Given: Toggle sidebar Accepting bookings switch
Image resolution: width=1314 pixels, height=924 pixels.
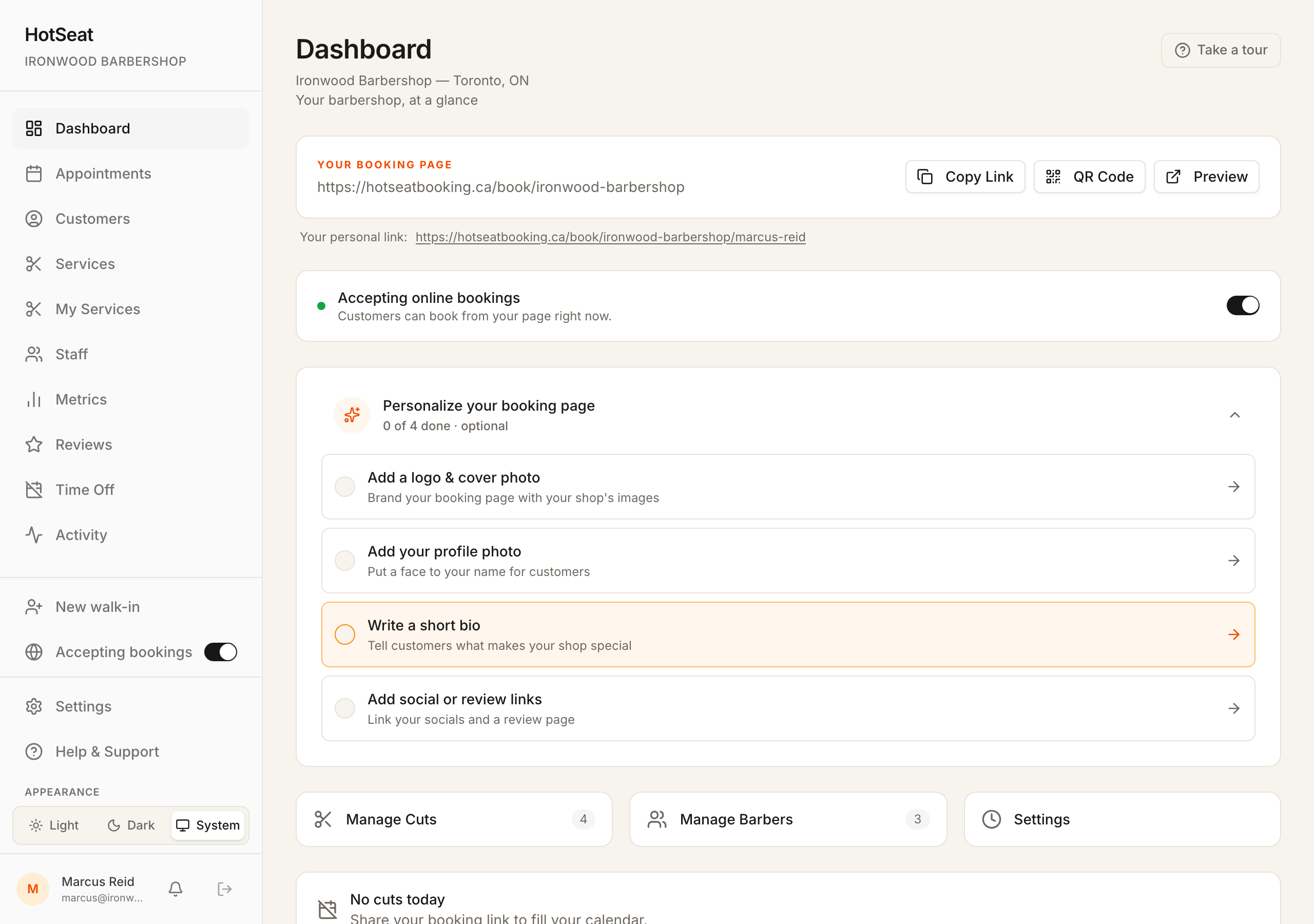Looking at the screenshot, I should pyautogui.click(x=220, y=652).
